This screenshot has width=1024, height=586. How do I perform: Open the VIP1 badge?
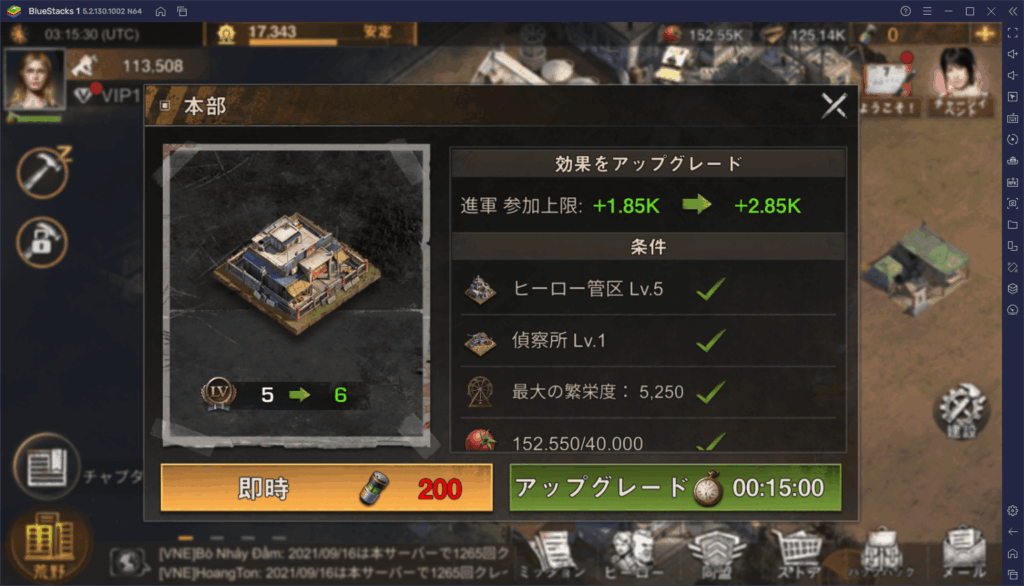coord(106,95)
